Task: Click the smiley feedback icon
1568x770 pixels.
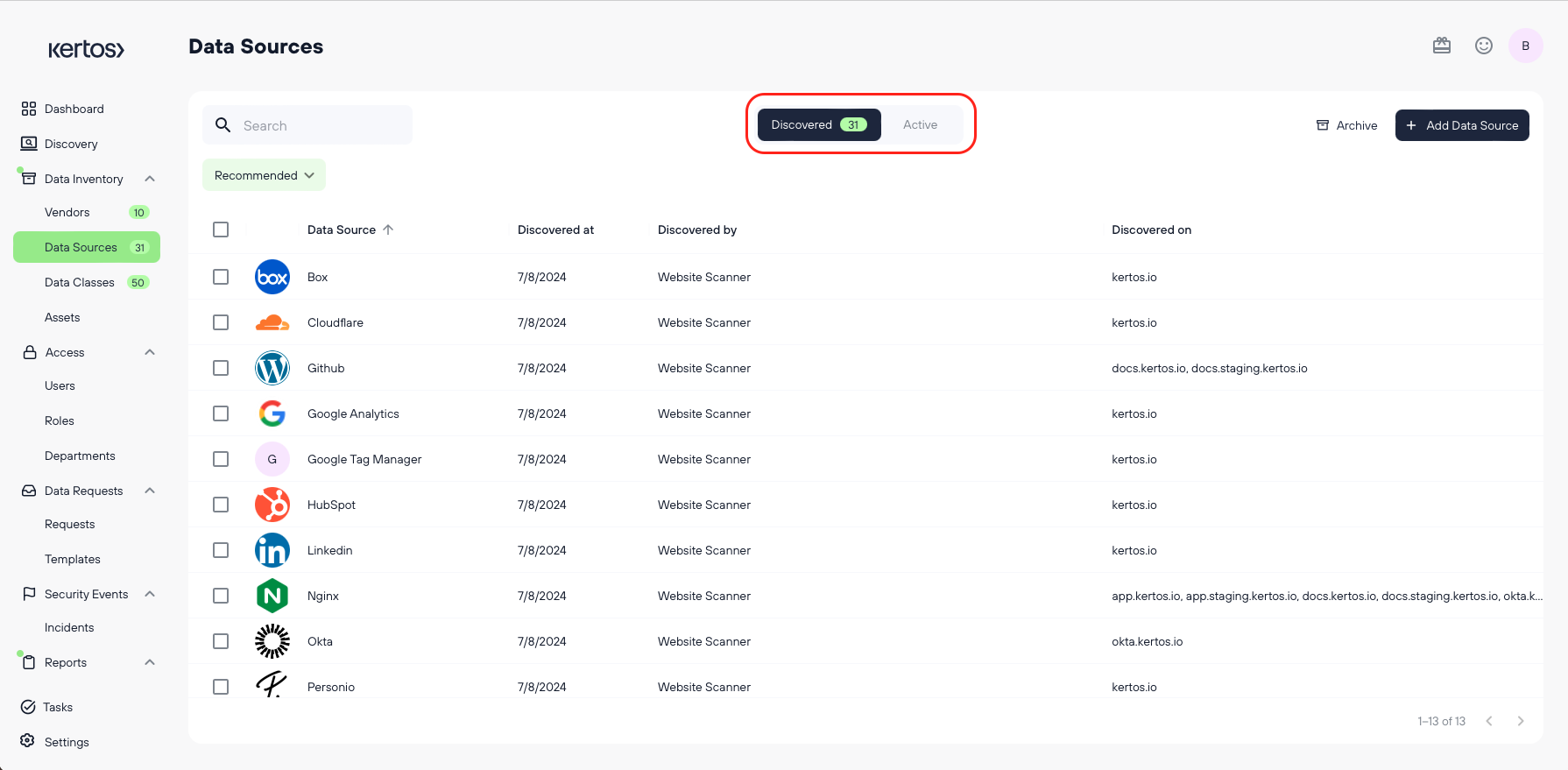Action: pos(1484,46)
